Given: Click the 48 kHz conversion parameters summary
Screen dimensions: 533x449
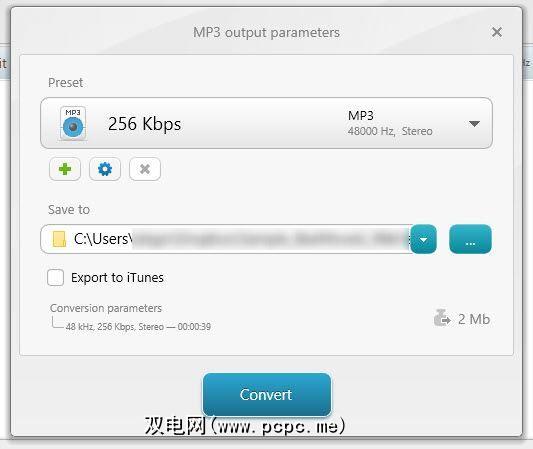Looking at the screenshot, I should tap(138, 327).
